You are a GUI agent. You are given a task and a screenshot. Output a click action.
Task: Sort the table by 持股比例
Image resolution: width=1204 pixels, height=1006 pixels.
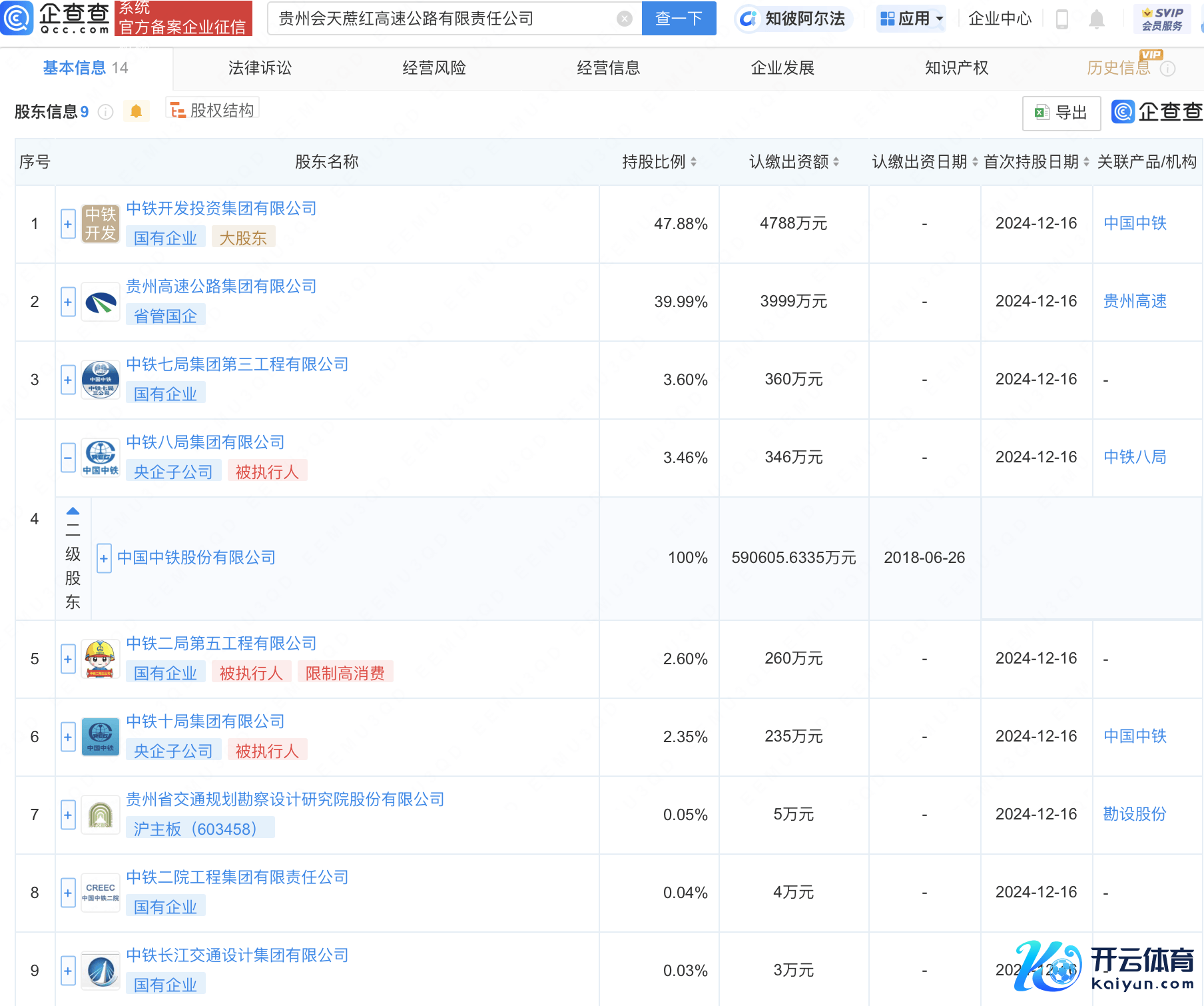pos(693,162)
